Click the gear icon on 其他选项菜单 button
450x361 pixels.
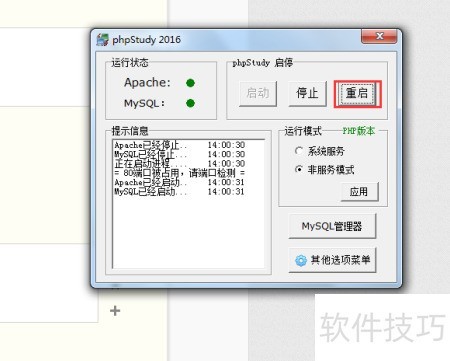[301, 260]
